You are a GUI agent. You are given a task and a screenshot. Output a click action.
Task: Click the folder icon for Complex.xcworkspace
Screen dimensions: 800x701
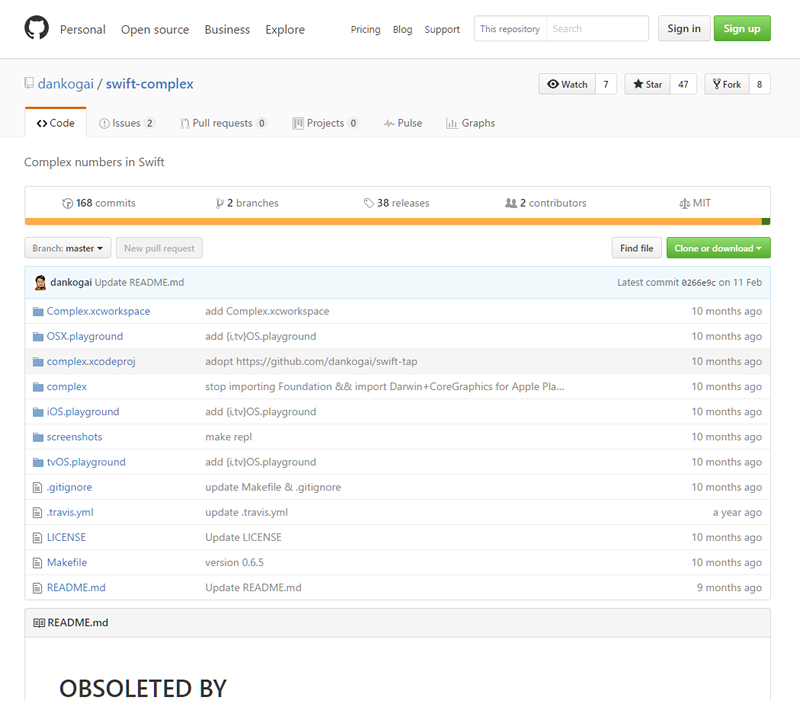(38, 311)
